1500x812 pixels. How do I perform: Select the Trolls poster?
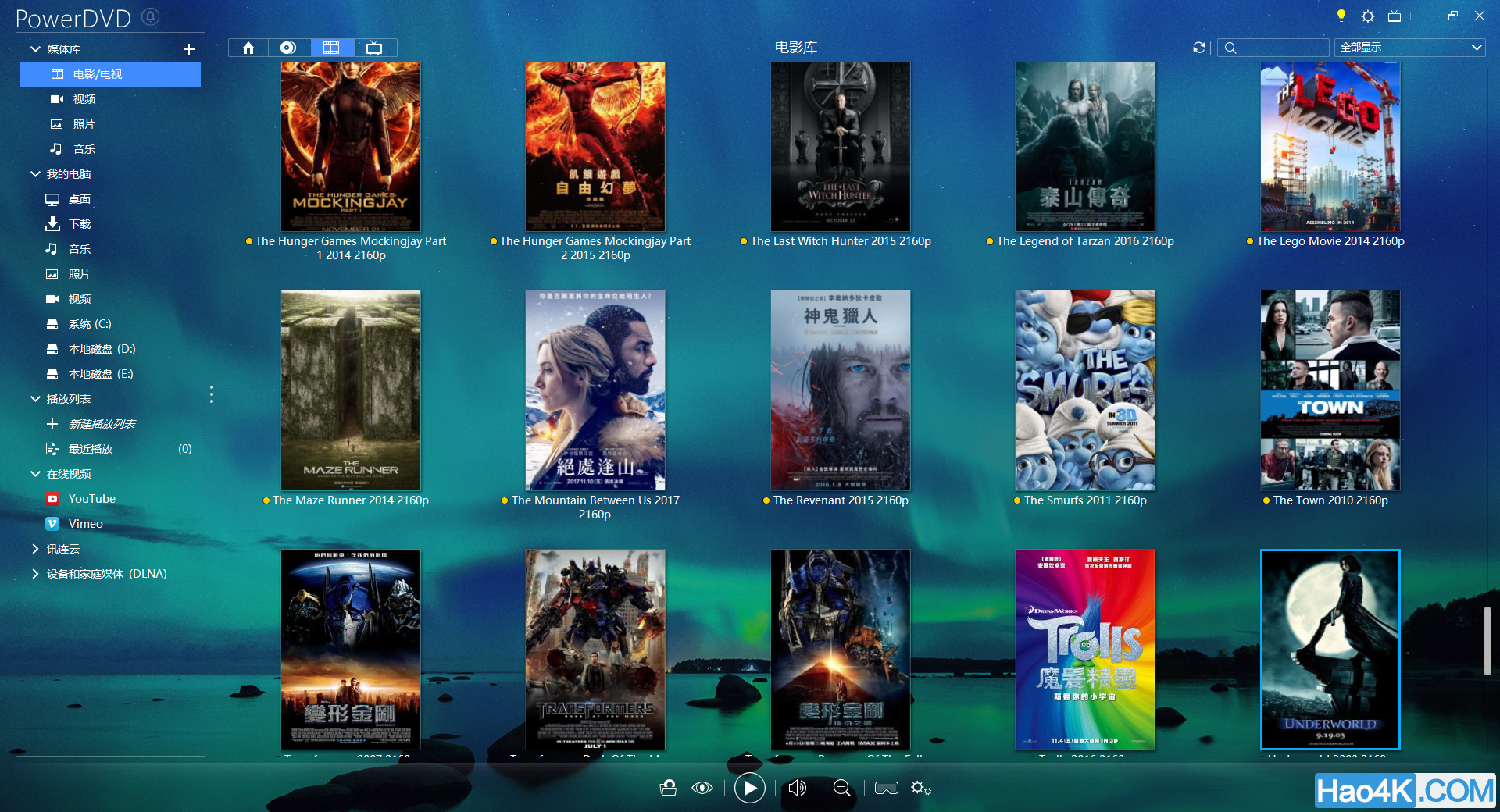[x=1085, y=650]
